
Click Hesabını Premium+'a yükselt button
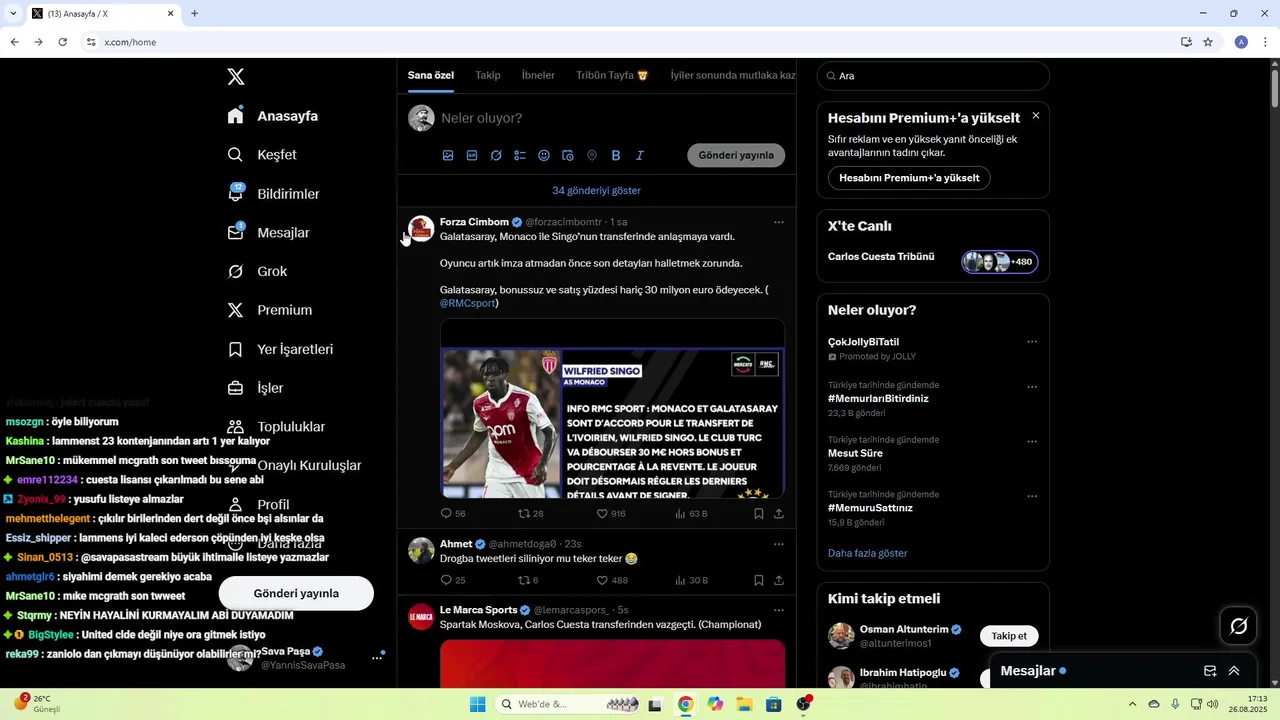tap(909, 178)
